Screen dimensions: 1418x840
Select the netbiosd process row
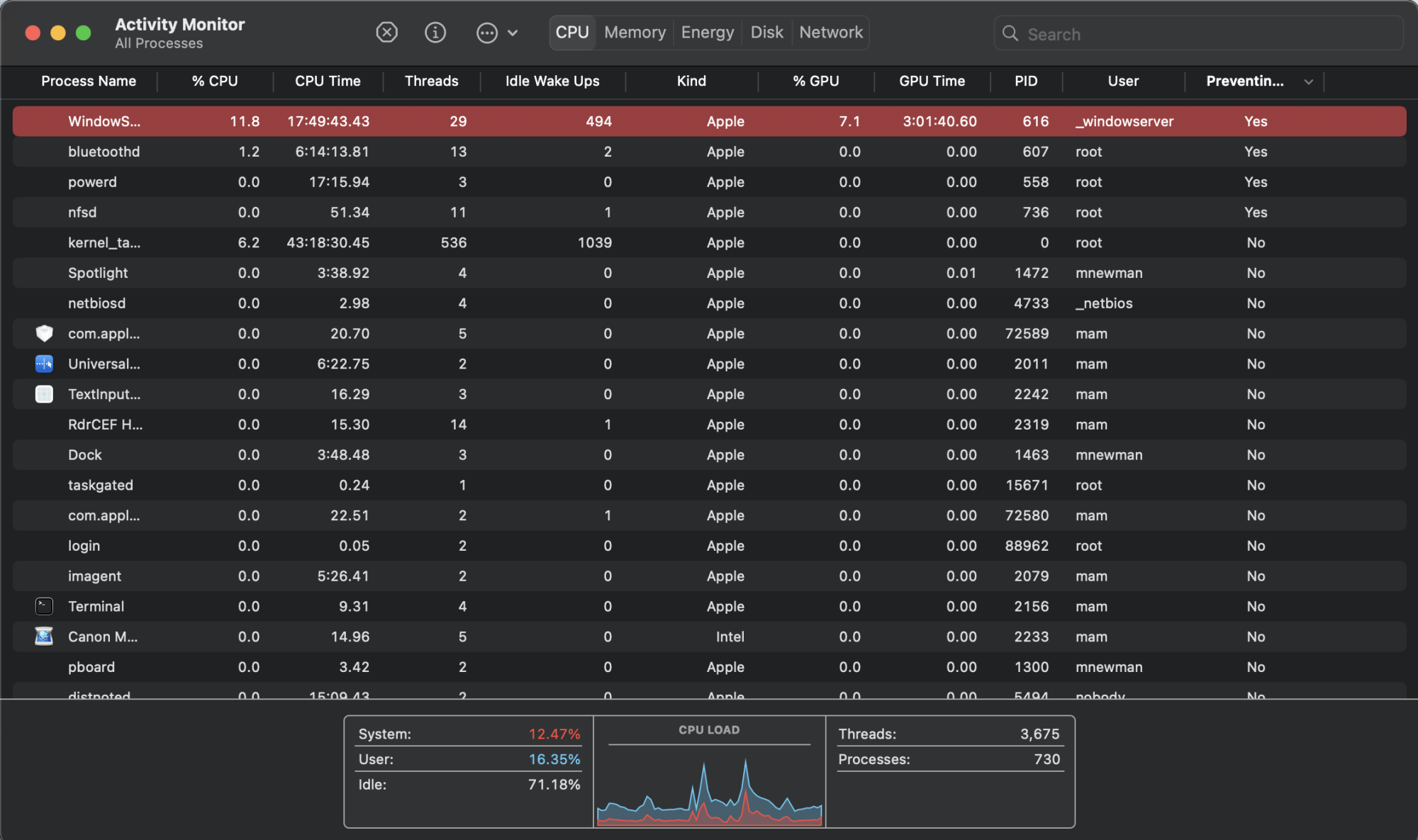(709, 303)
